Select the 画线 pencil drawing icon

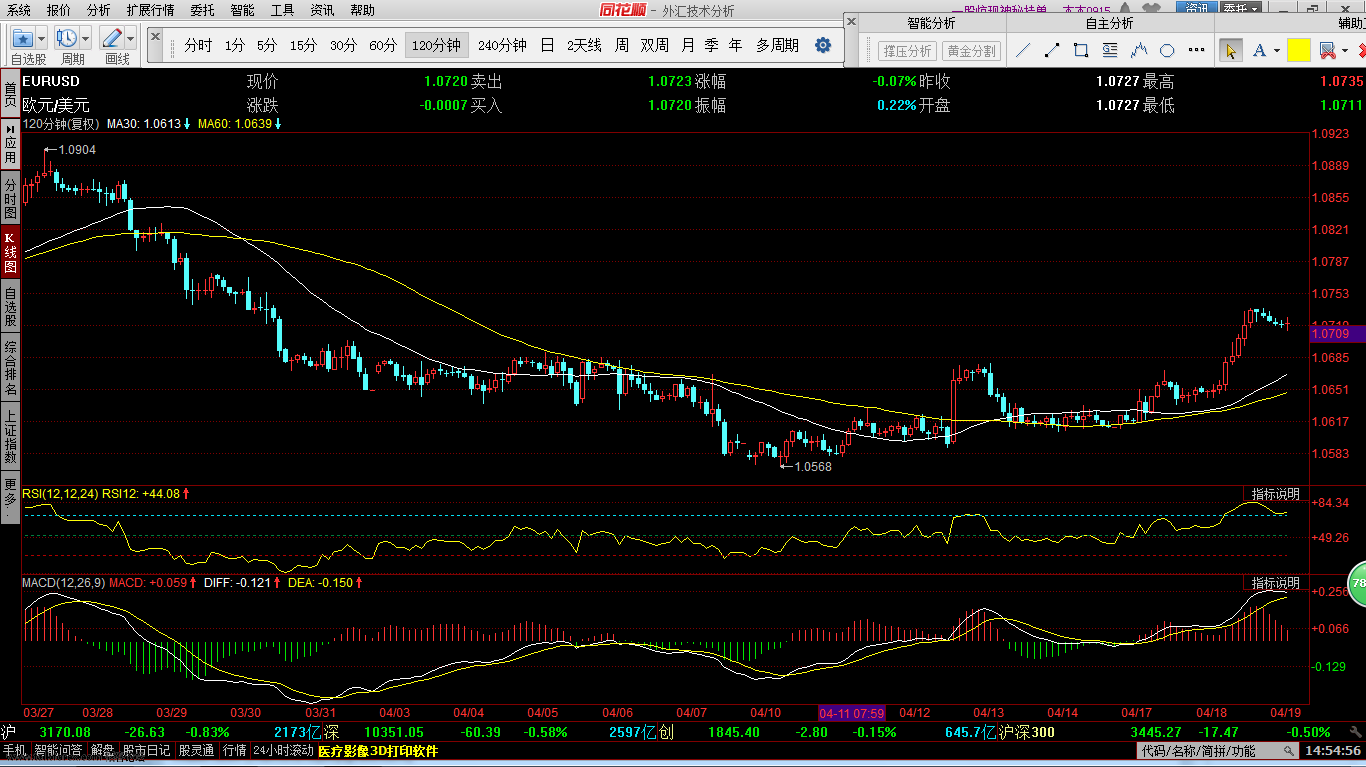112,38
